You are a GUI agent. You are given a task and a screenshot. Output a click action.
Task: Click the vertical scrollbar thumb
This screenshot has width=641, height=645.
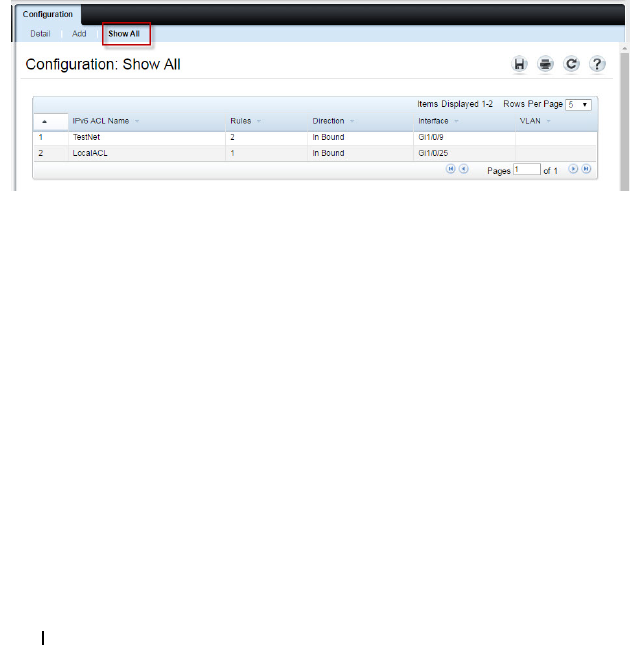coord(625,122)
